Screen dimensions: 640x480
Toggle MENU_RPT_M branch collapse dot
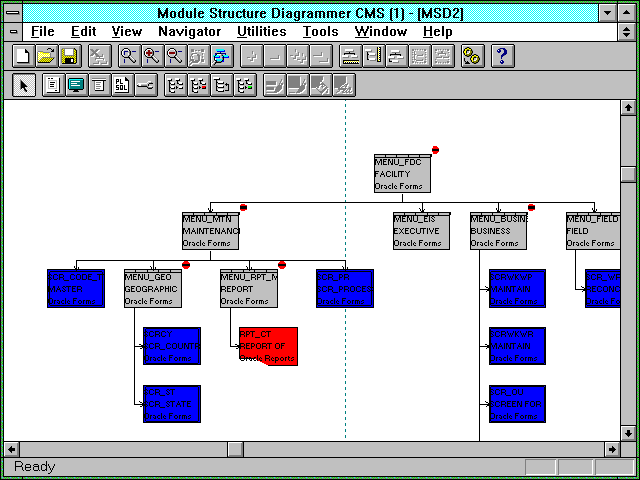(x=282, y=265)
